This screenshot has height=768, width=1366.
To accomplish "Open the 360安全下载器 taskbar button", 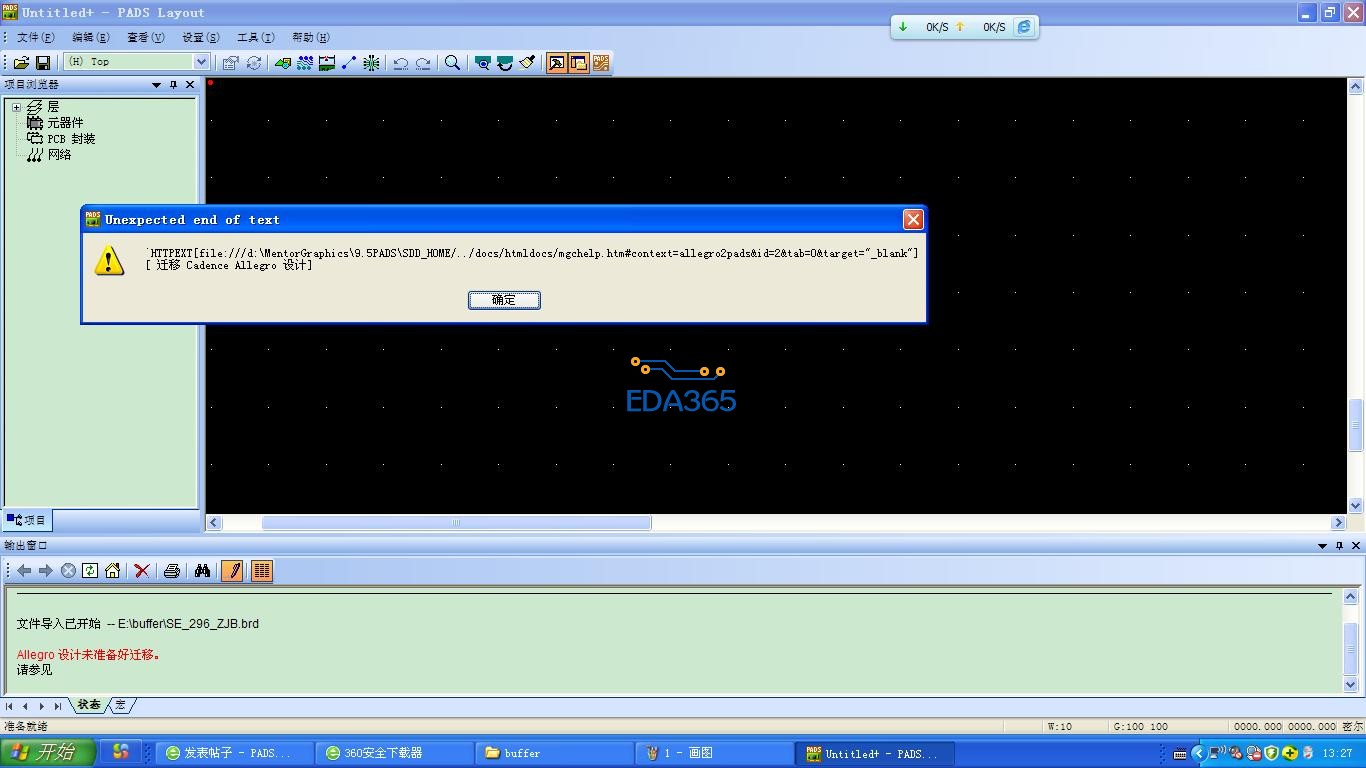I will 395,753.
